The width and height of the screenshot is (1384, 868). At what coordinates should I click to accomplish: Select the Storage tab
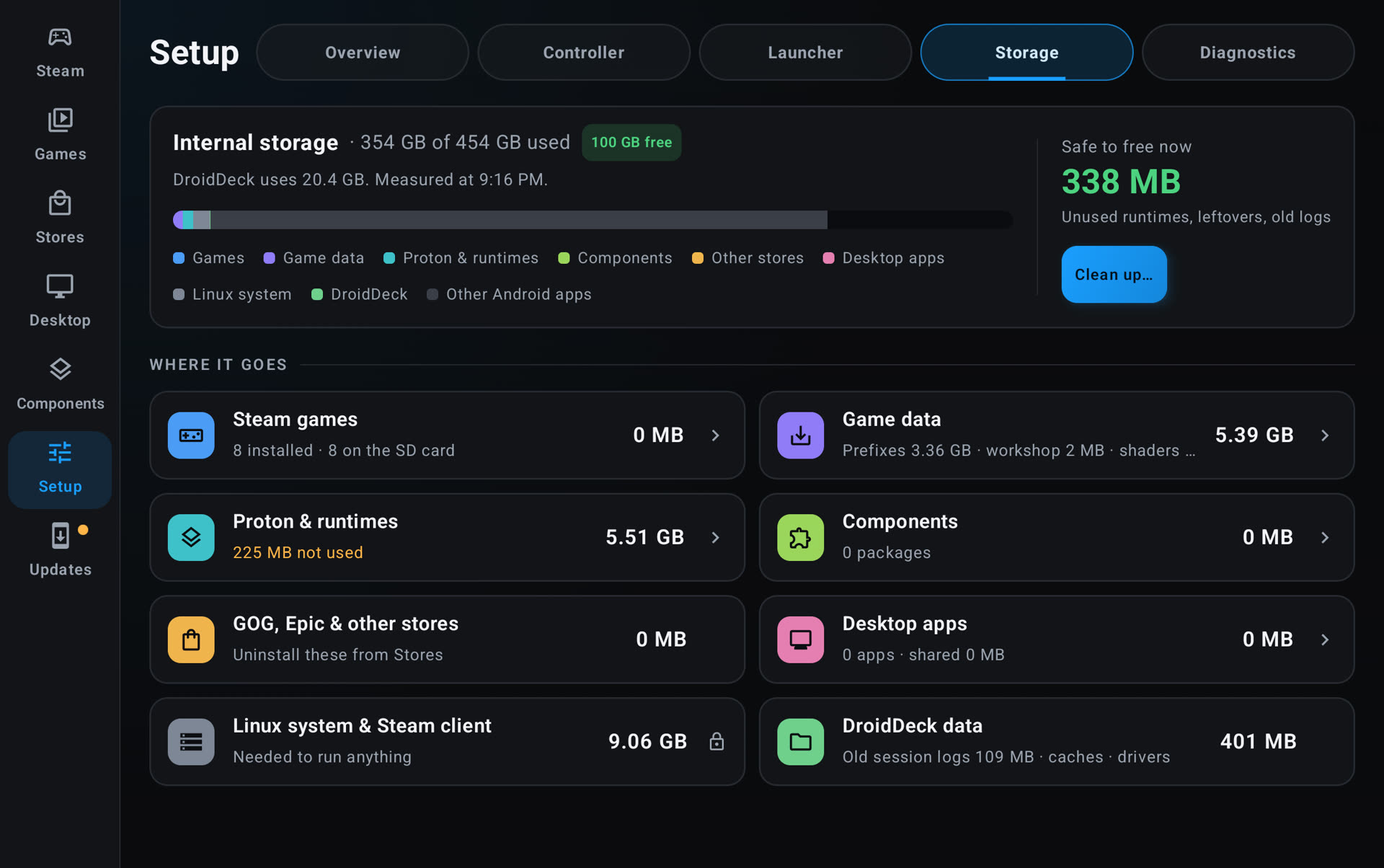tap(1026, 53)
